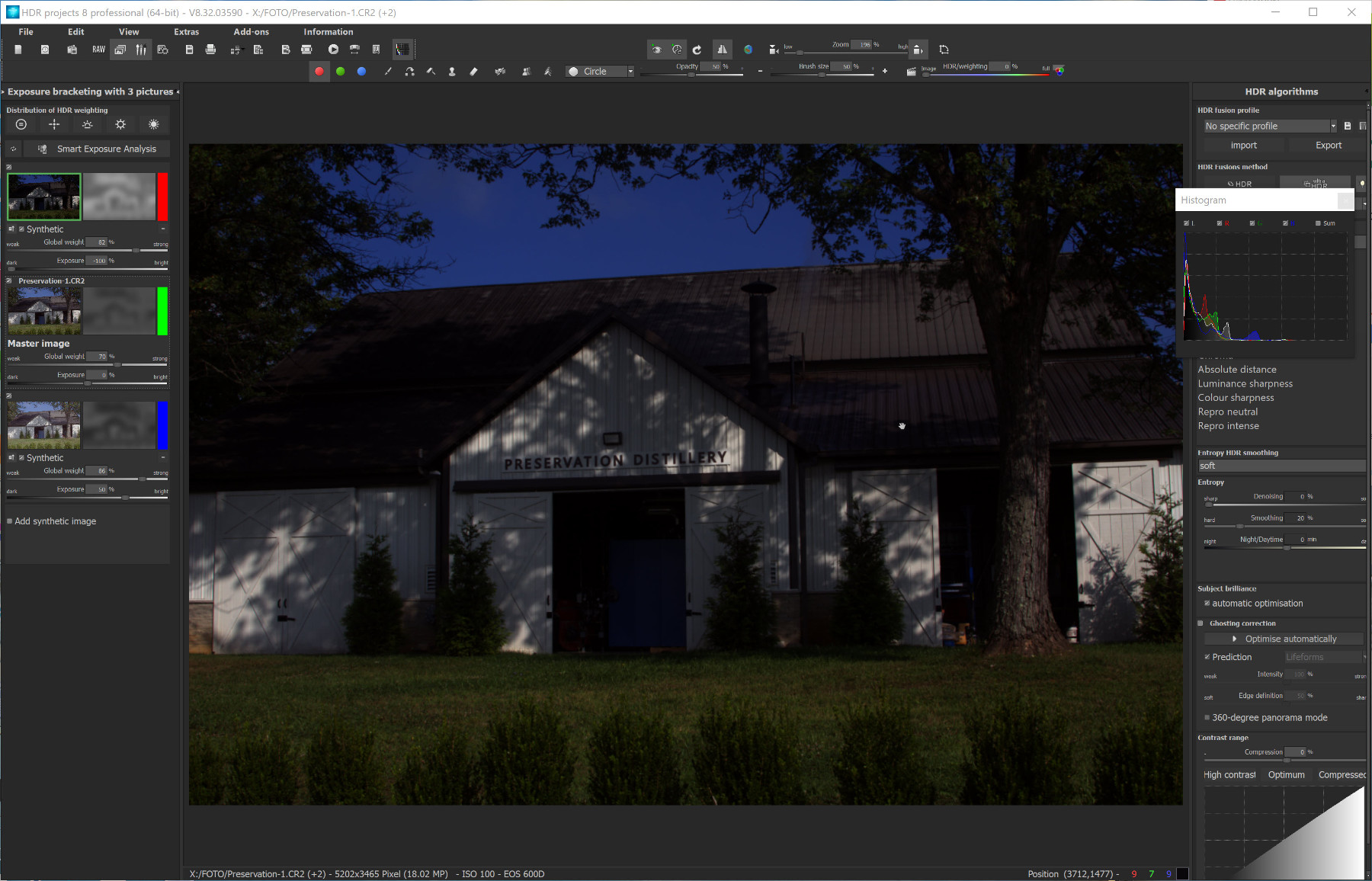Open the File menu
The image size is (1372, 881).
click(x=26, y=32)
